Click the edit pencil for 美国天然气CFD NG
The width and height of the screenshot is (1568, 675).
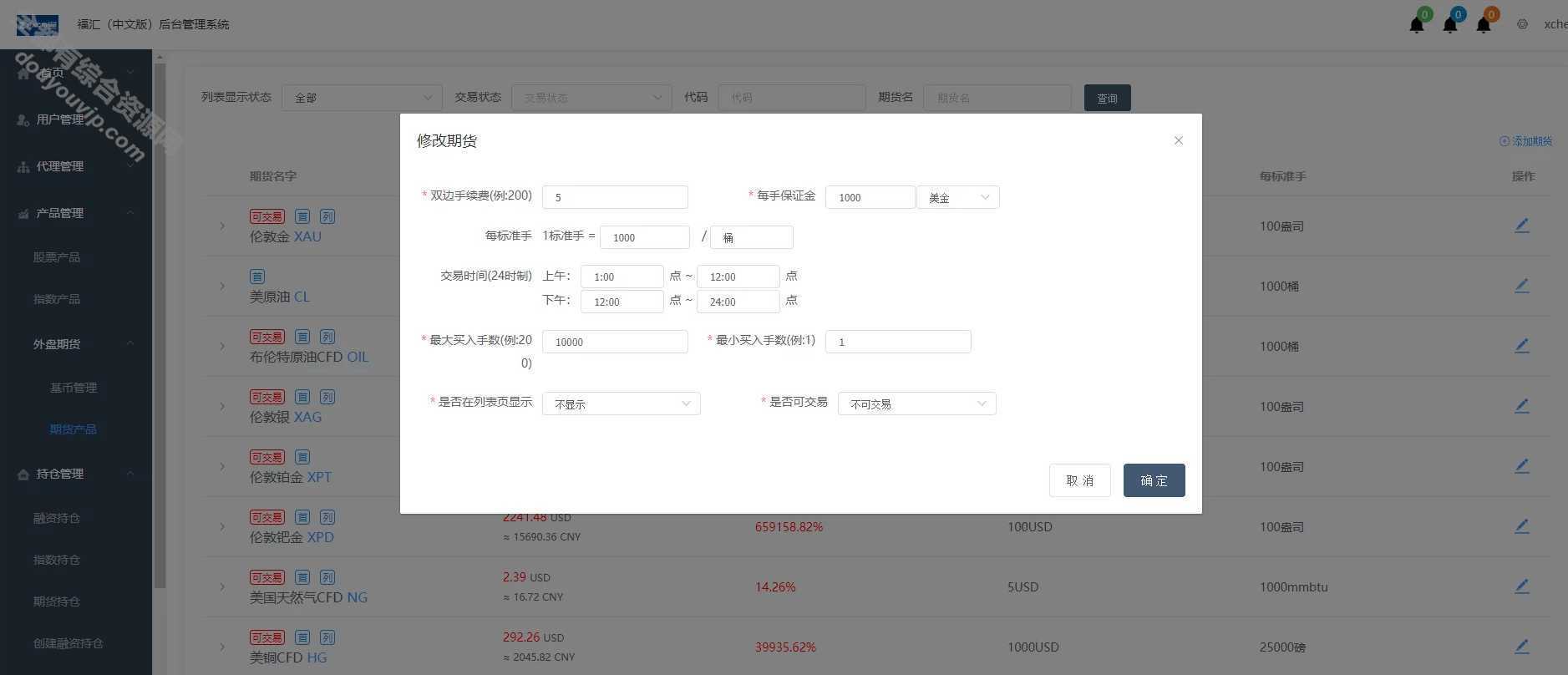(1522, 586)
